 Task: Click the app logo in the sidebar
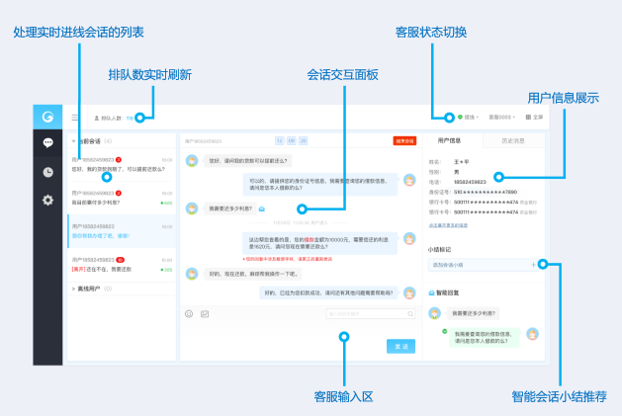47,117
